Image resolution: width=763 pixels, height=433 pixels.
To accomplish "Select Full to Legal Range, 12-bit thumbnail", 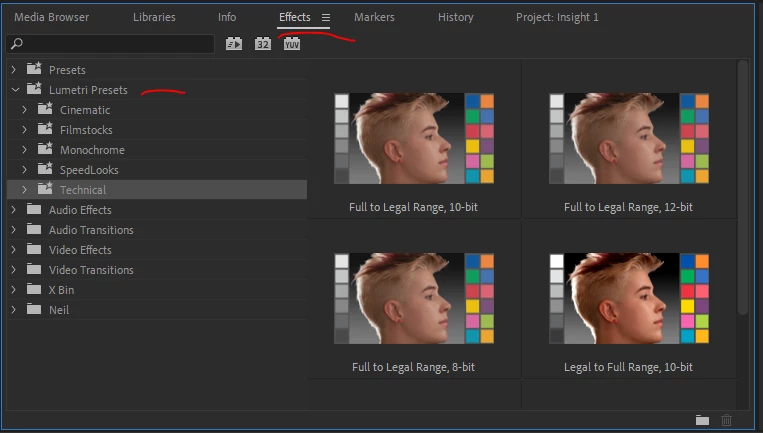I will coord(629,138).
